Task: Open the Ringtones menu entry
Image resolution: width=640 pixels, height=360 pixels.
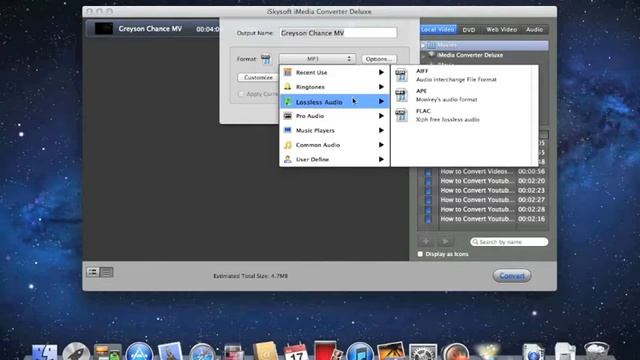Action: 334,87
